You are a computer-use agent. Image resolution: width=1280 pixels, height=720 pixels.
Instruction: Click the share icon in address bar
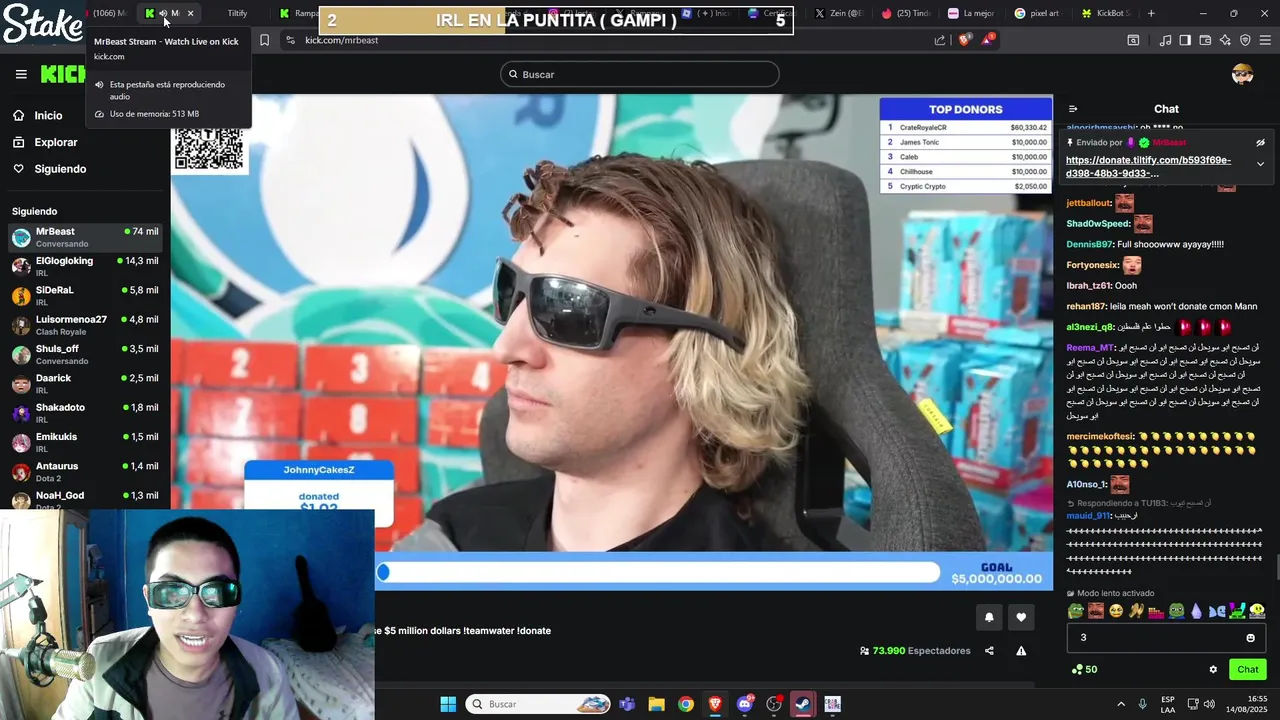[x=940, y=40]
